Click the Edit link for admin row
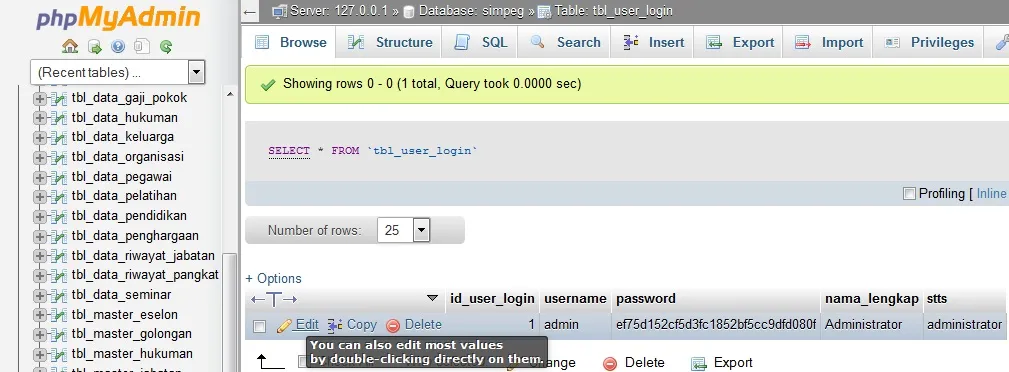1009x372 pixels. (x=307, y=325)
